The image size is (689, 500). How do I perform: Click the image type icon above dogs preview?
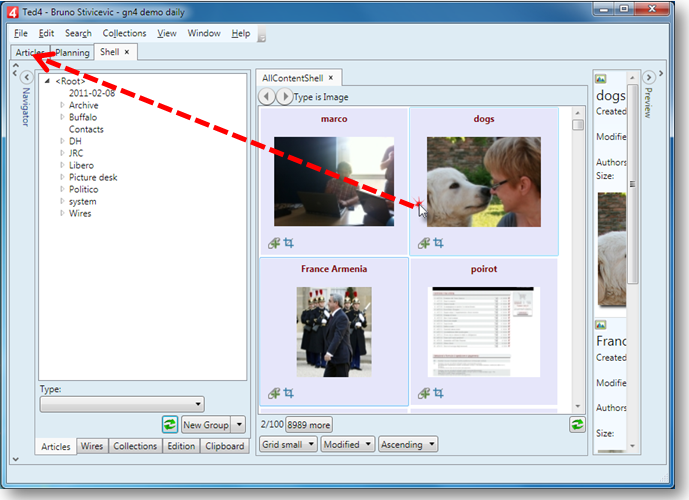point(601,79)
